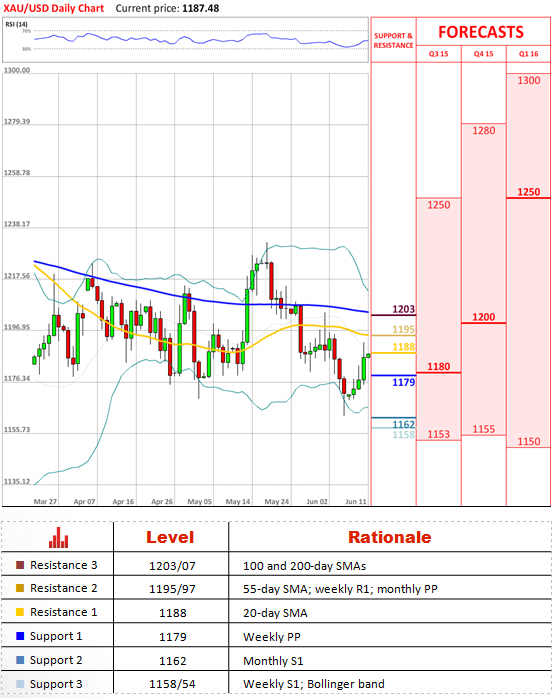Click the 1188 resistance level marker

pyautogui.click(x=403, y=347)
